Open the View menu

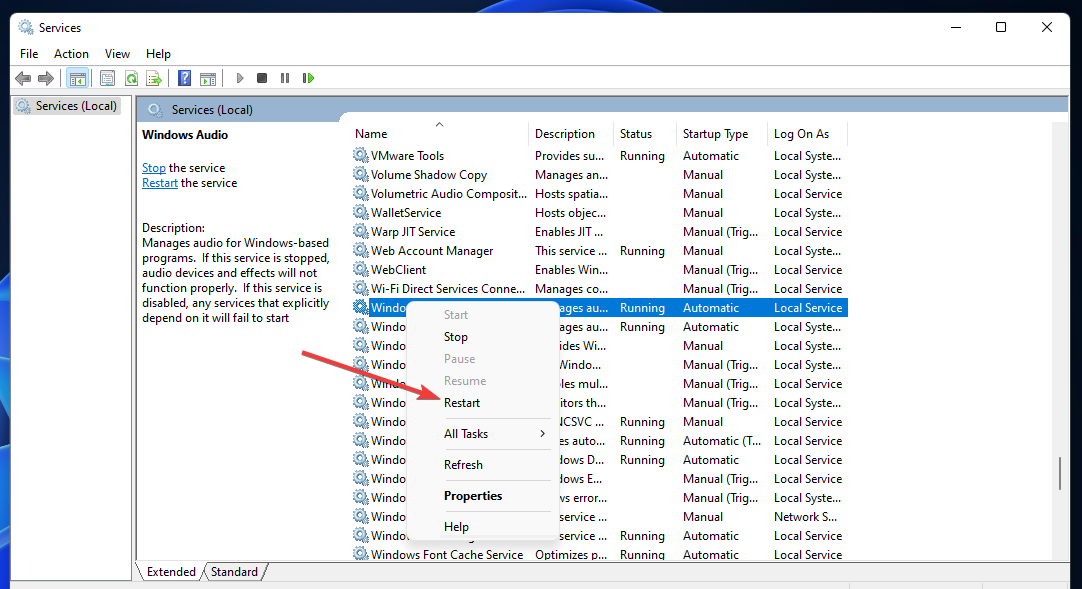tap(117, 54)
